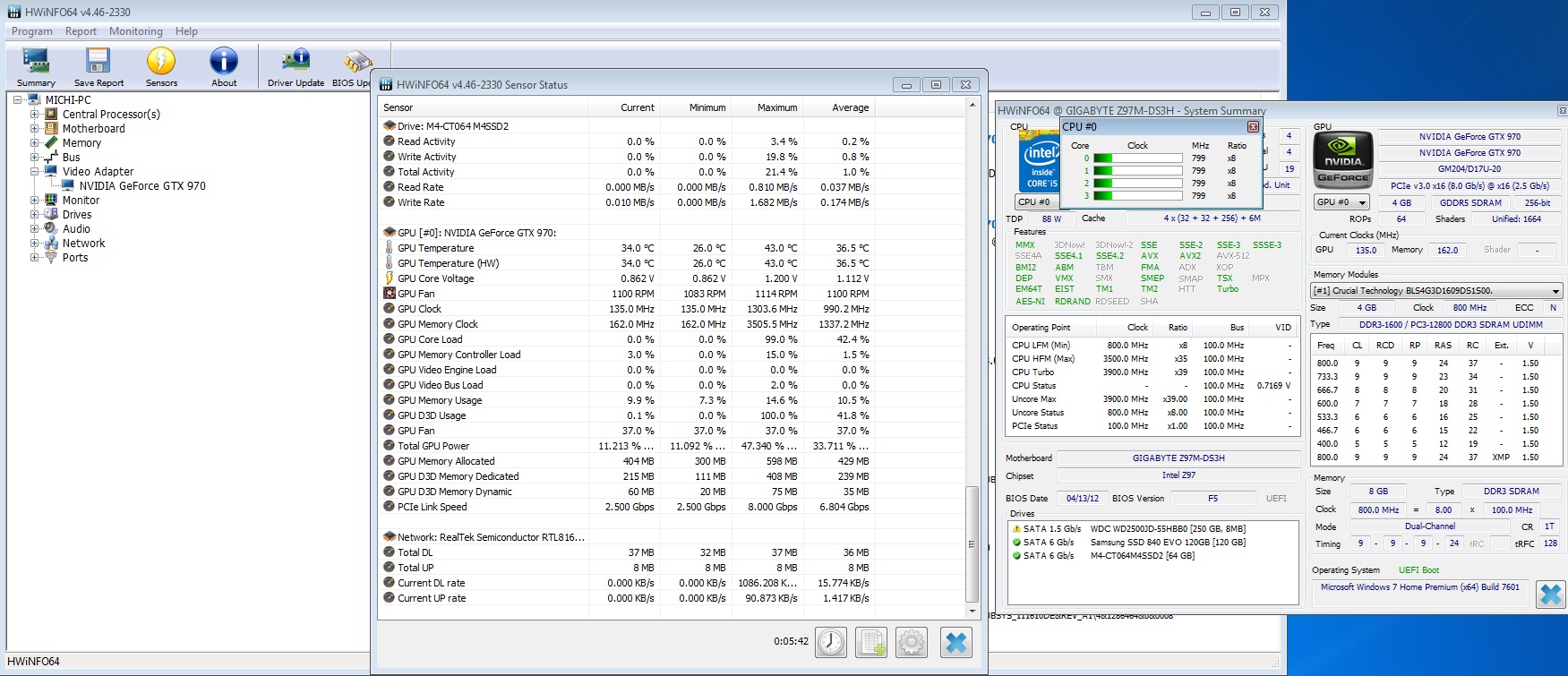Image resolution: width=1568 pixels, height=676 pixels.
Task: Click the Network RealTek header icon
Action: (x=390, y=537)
